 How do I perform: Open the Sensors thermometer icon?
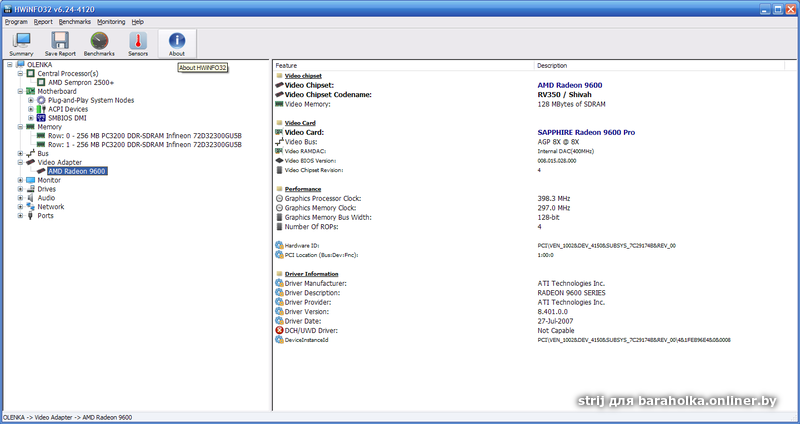pos(138,40)
